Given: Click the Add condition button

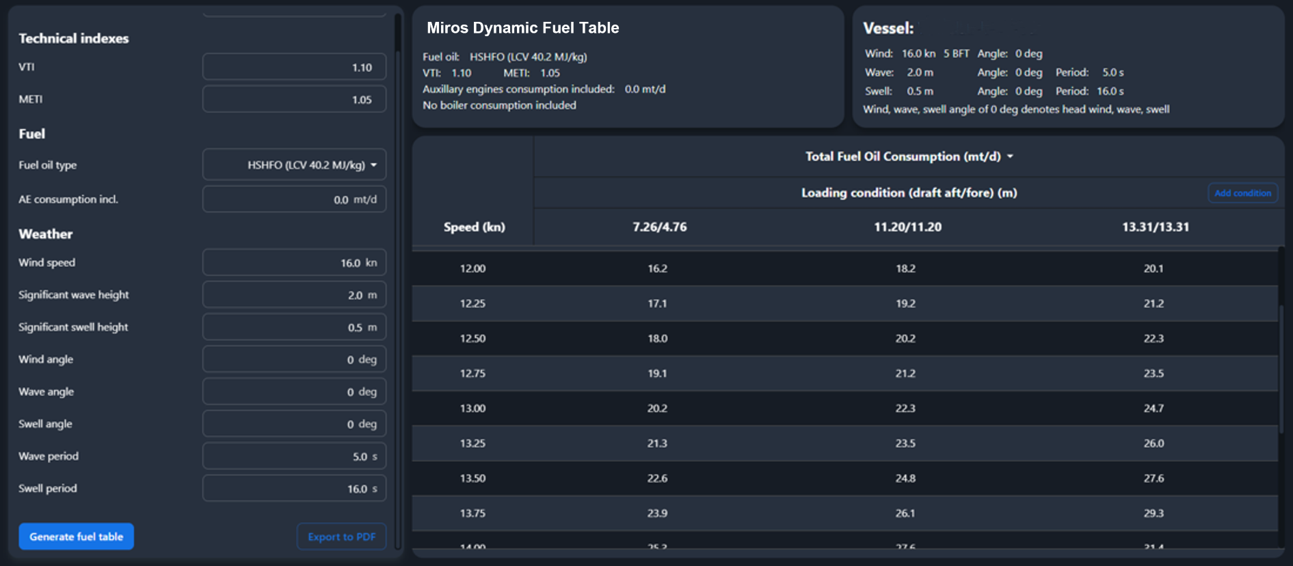Looking at the screenshot, I should (1242, 193).
